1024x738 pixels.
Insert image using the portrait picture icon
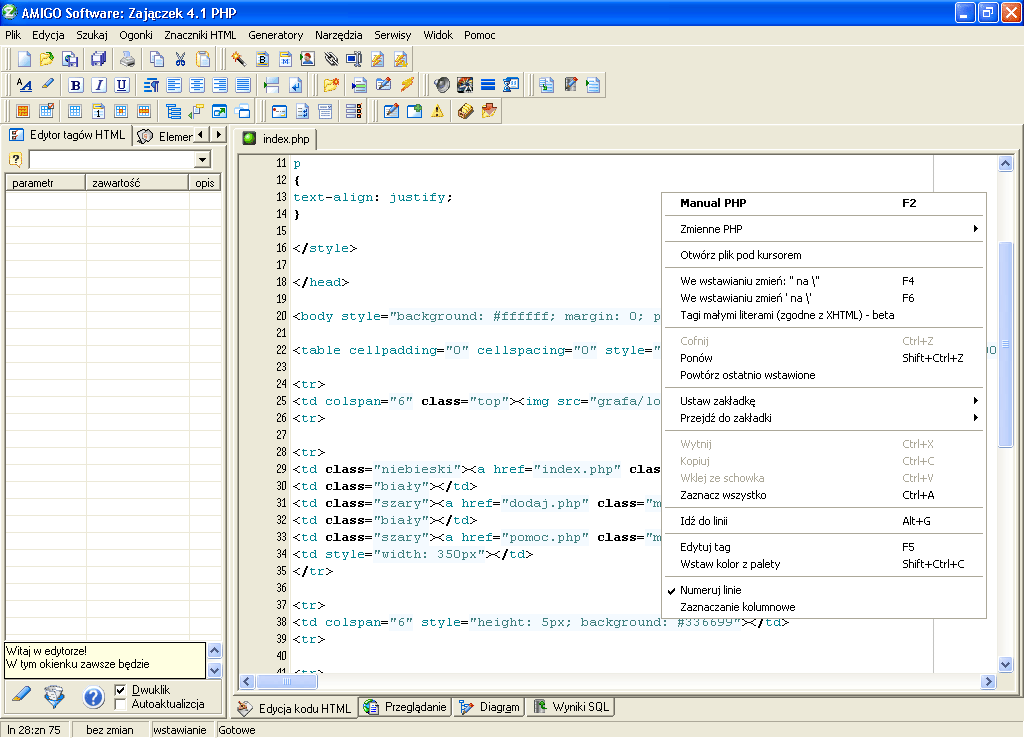(x=307, y=59)
